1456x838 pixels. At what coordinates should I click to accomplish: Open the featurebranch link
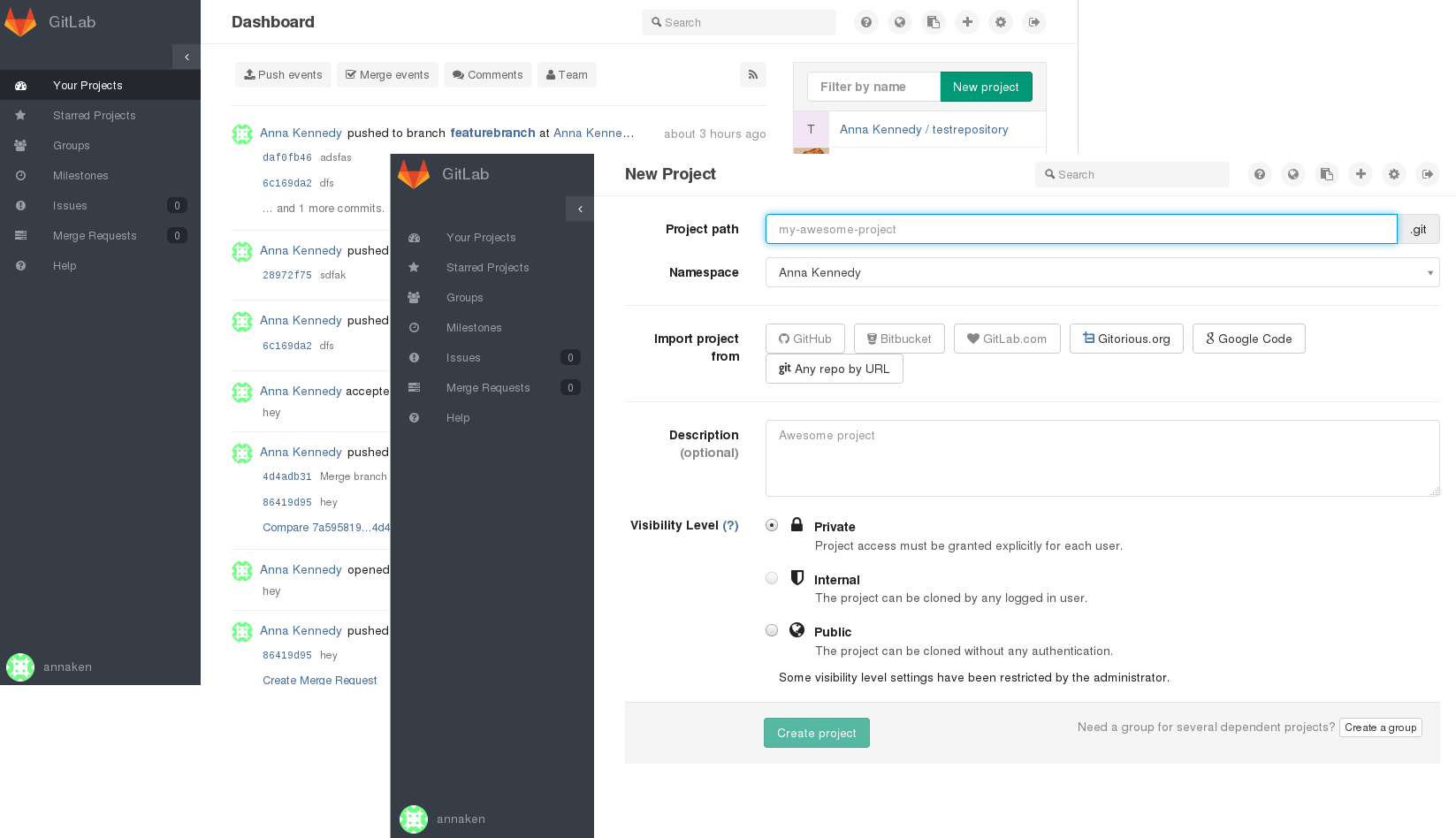coord(492,133)
